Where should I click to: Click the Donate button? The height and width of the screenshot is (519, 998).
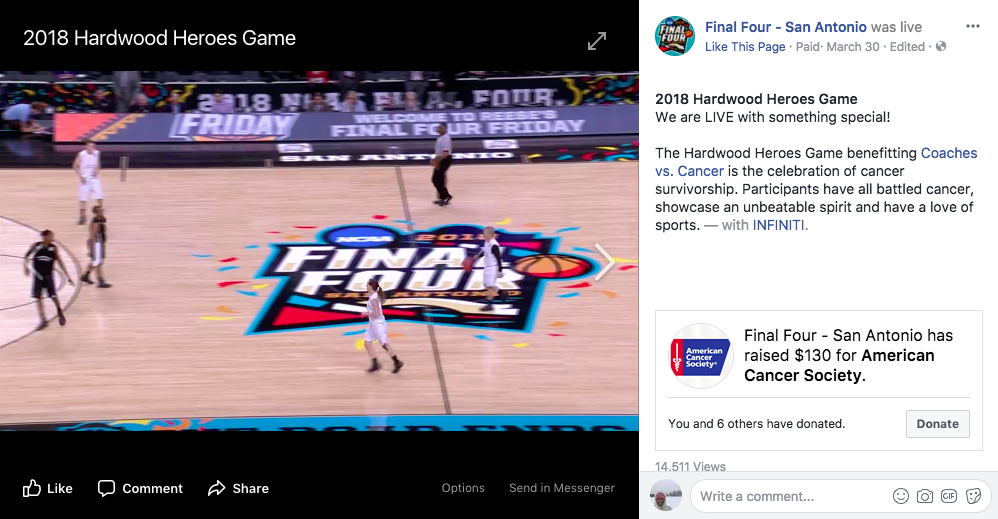click(x=938, y=423)
